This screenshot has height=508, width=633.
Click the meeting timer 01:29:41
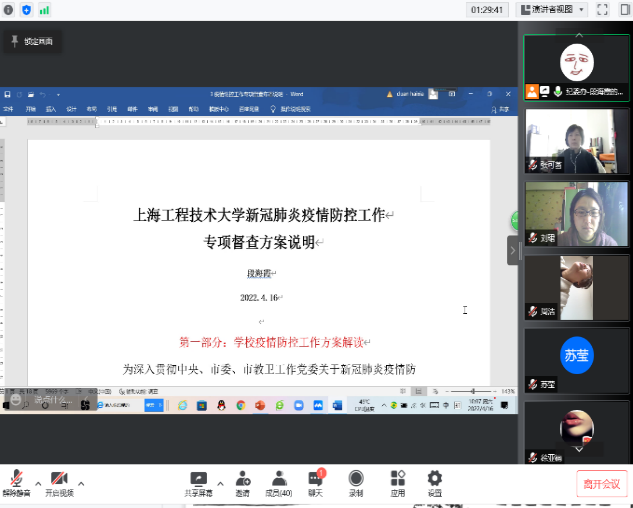[x=487, y=9]
